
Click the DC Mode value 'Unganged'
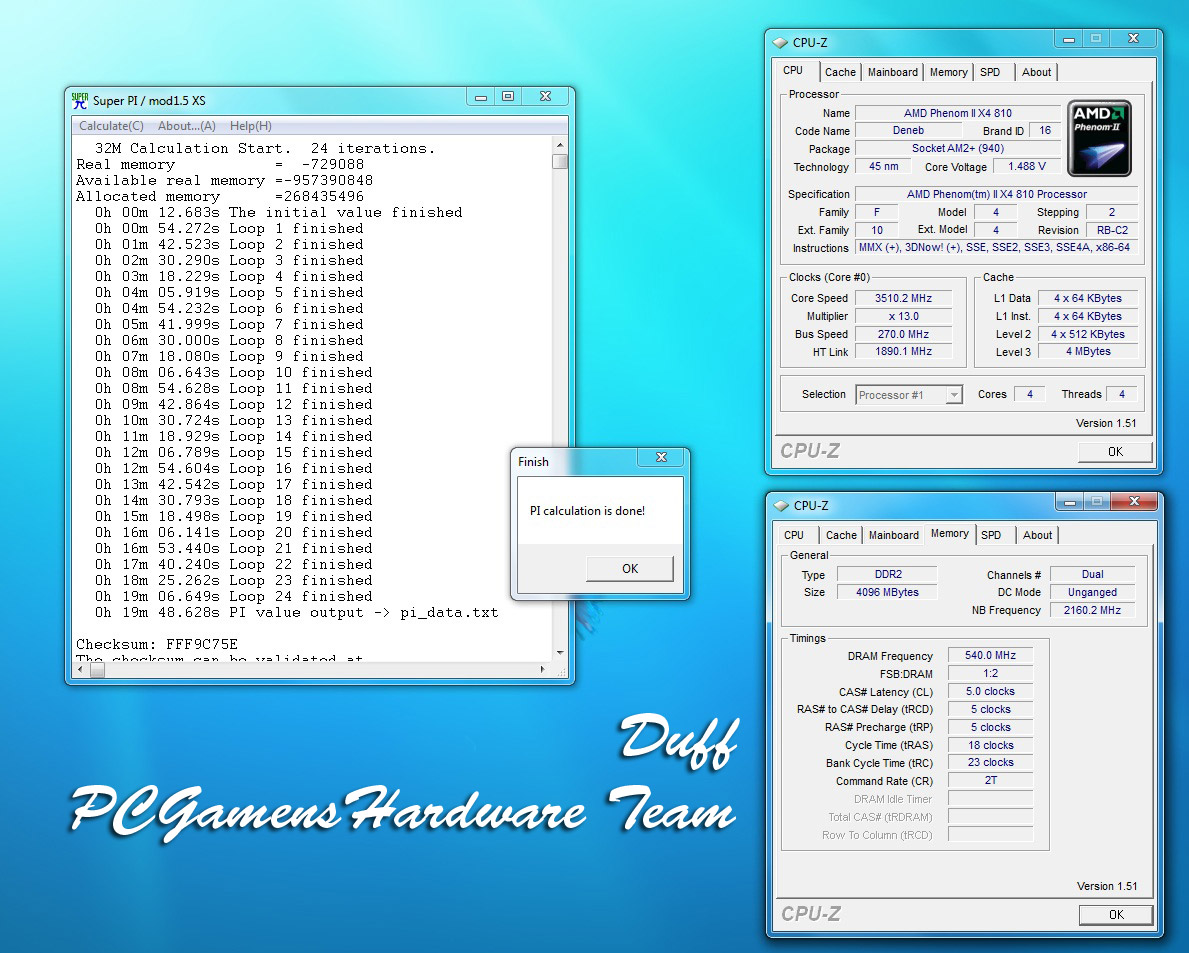[1092, 592]
